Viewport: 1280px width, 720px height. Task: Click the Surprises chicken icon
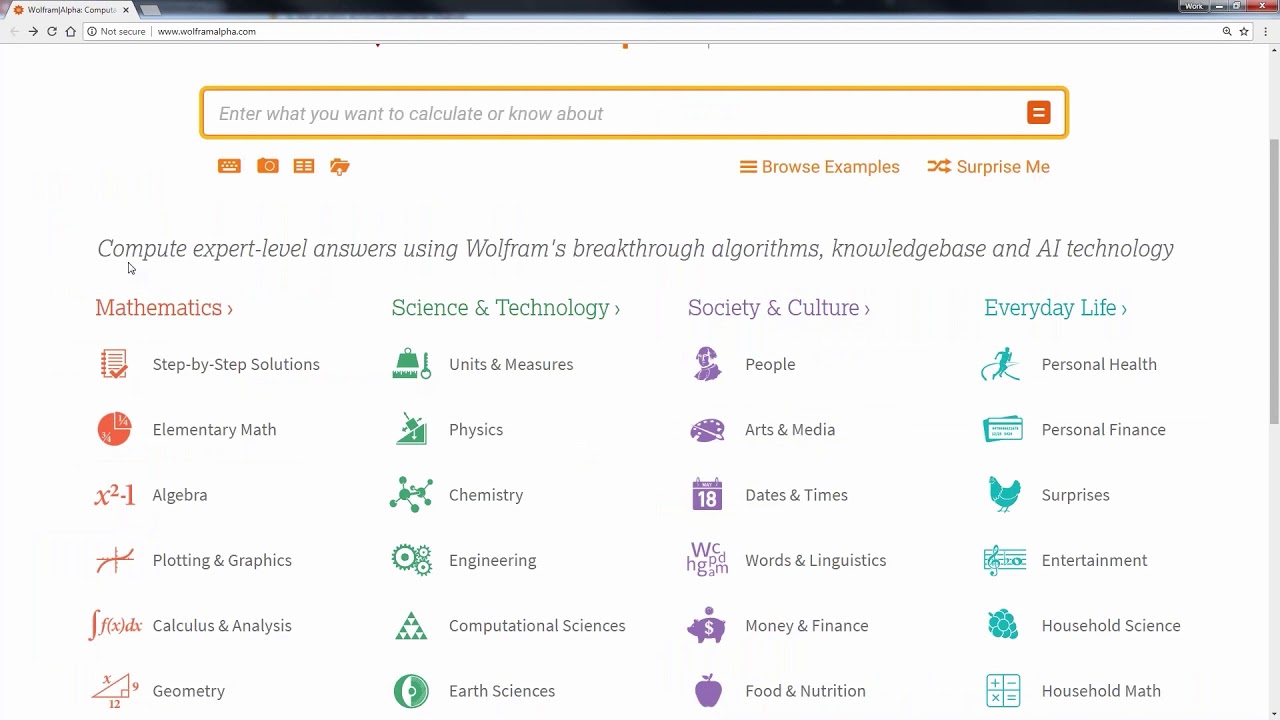1004,494
